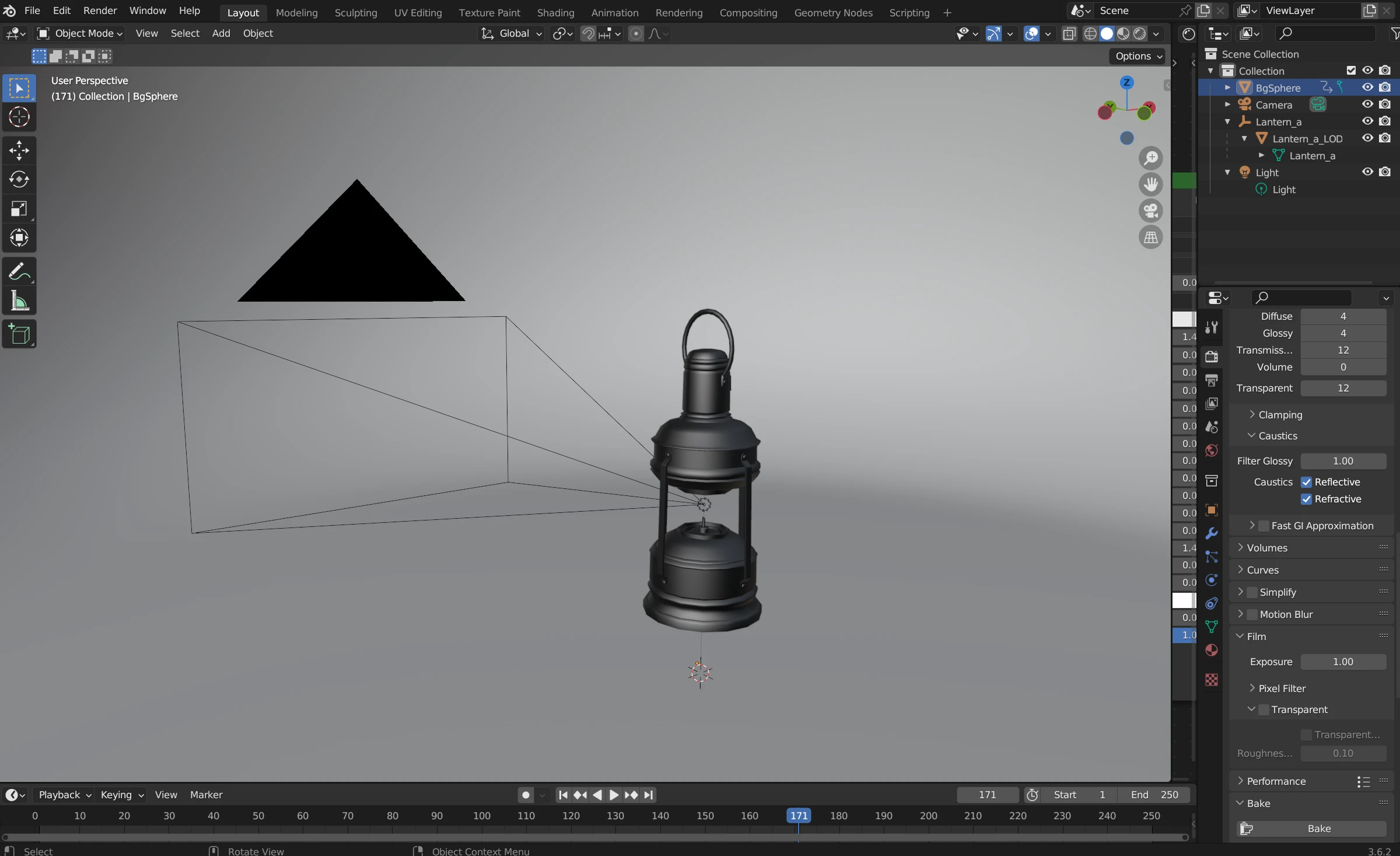Open the Render menu
Image resolution: width=1400 pixels, height=856 pixels.
coord(100,11)
